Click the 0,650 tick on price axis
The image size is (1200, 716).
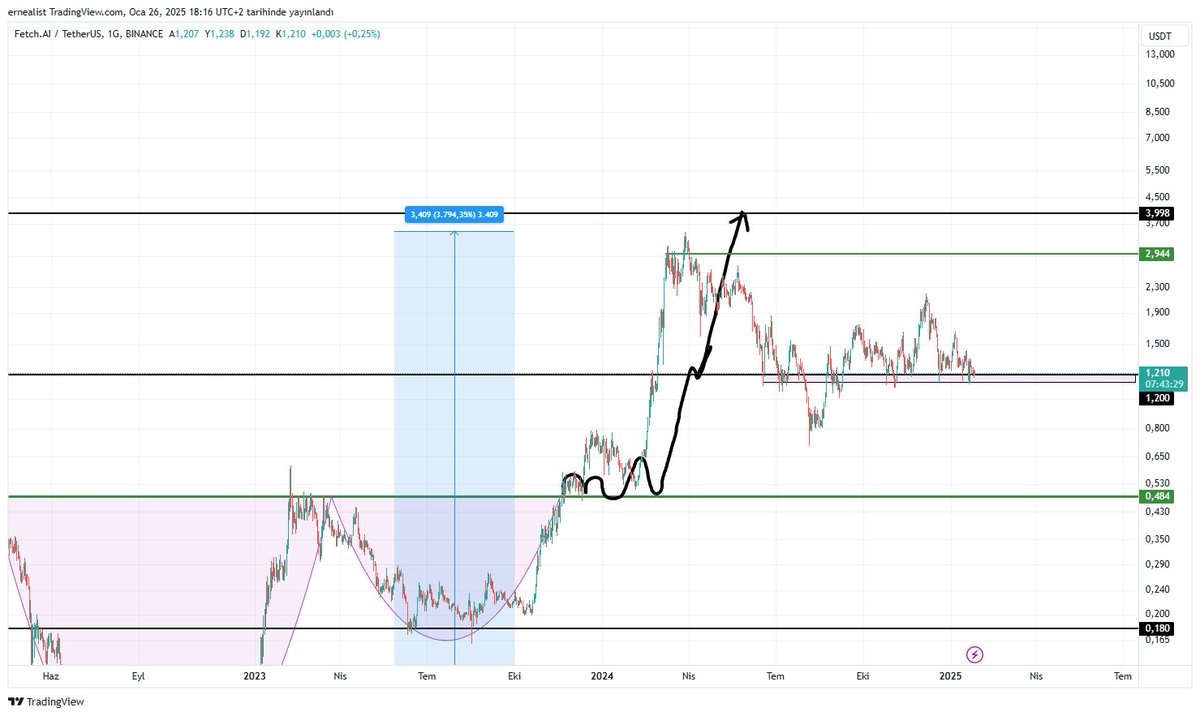pos(1159,457)
